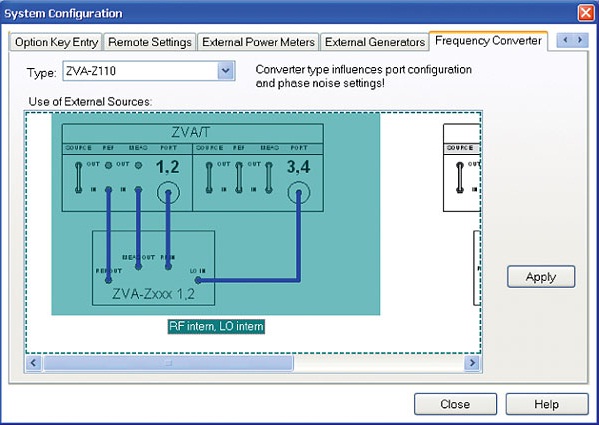This screenshot has width=599, height=425.
Task: Click the tab scroll right arrow
Action: tap(580, 40)
